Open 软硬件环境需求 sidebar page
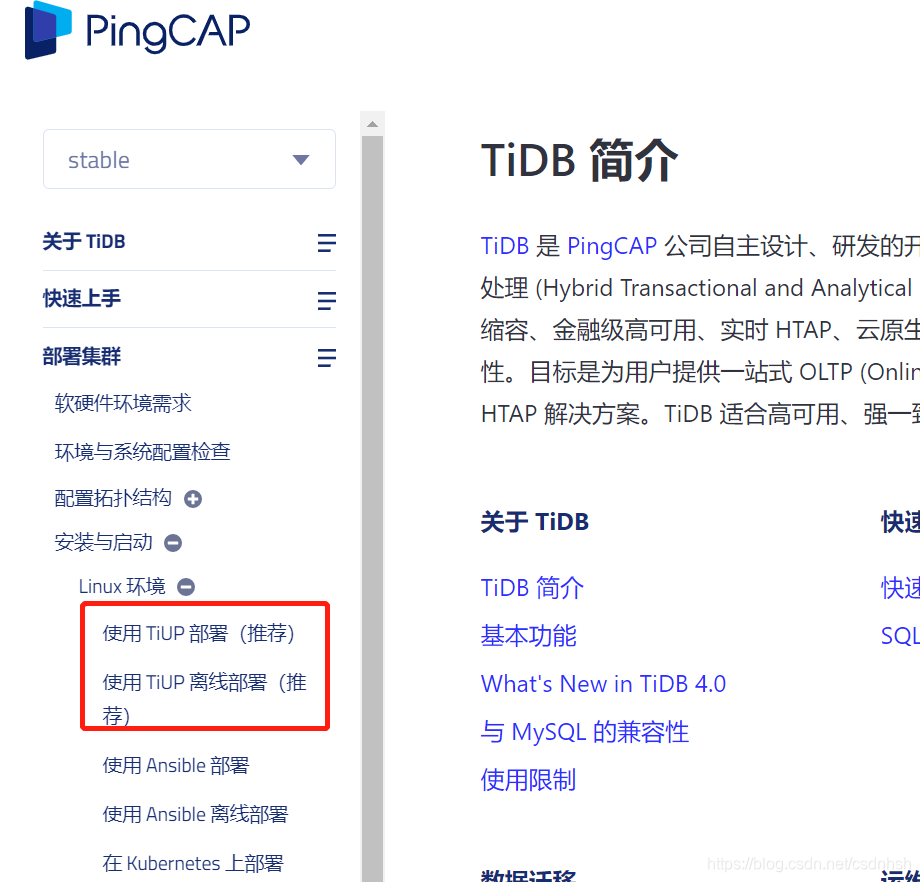This screenshot has height=882, width=920. 123,403
